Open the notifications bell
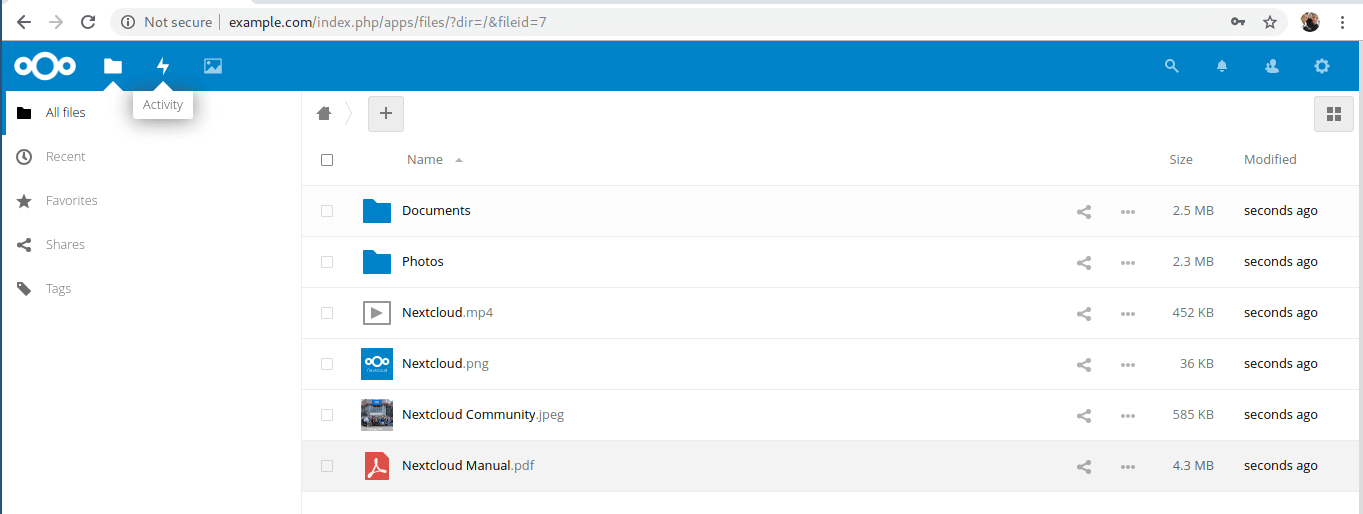Image resolution: width=1363 pixels, height=514 pixels. [x=1222, y=66]
